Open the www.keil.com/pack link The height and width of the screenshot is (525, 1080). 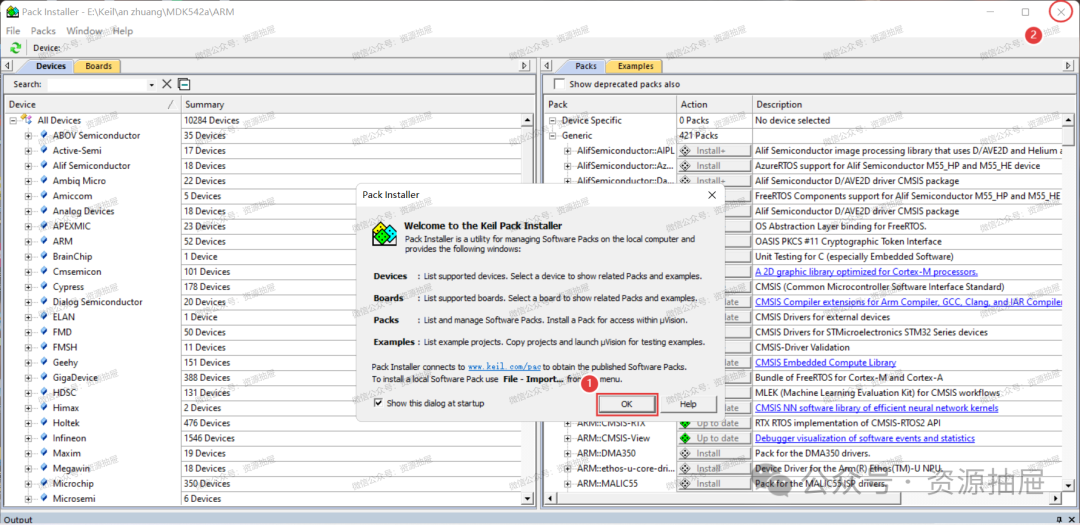(504, 367)
